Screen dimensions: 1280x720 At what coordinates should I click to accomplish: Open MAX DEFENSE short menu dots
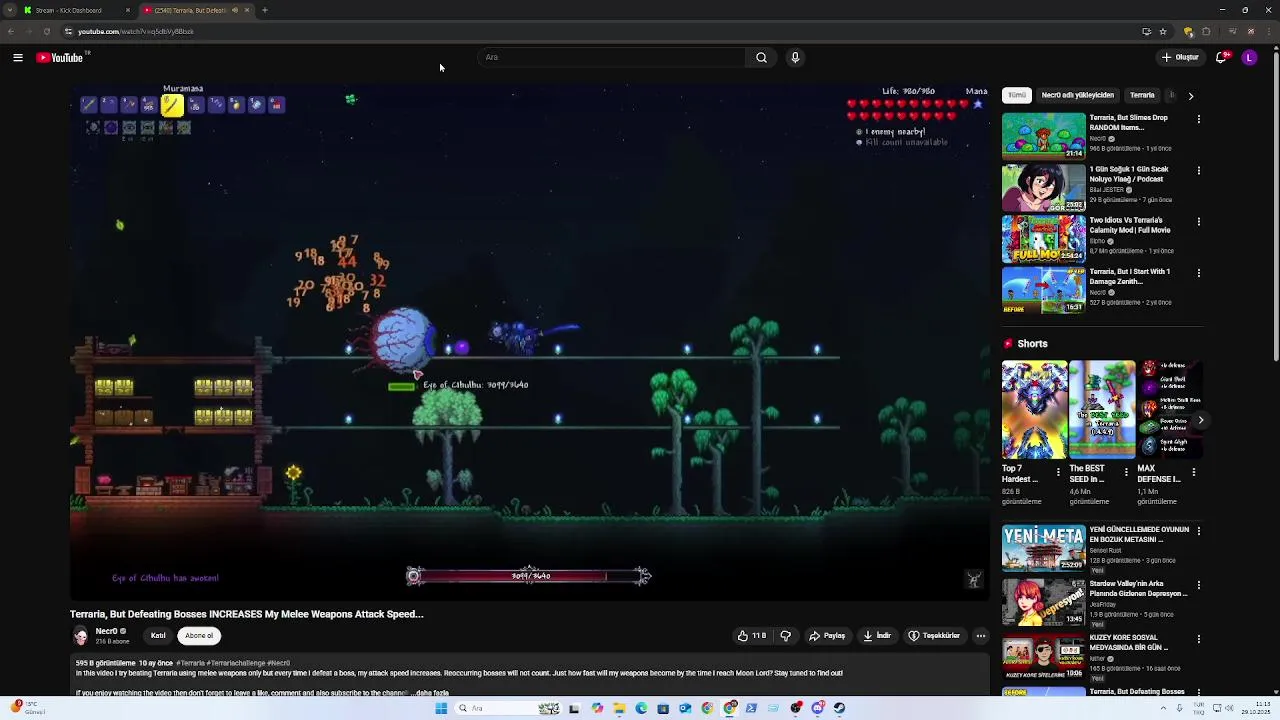(x=1193, y=471)
